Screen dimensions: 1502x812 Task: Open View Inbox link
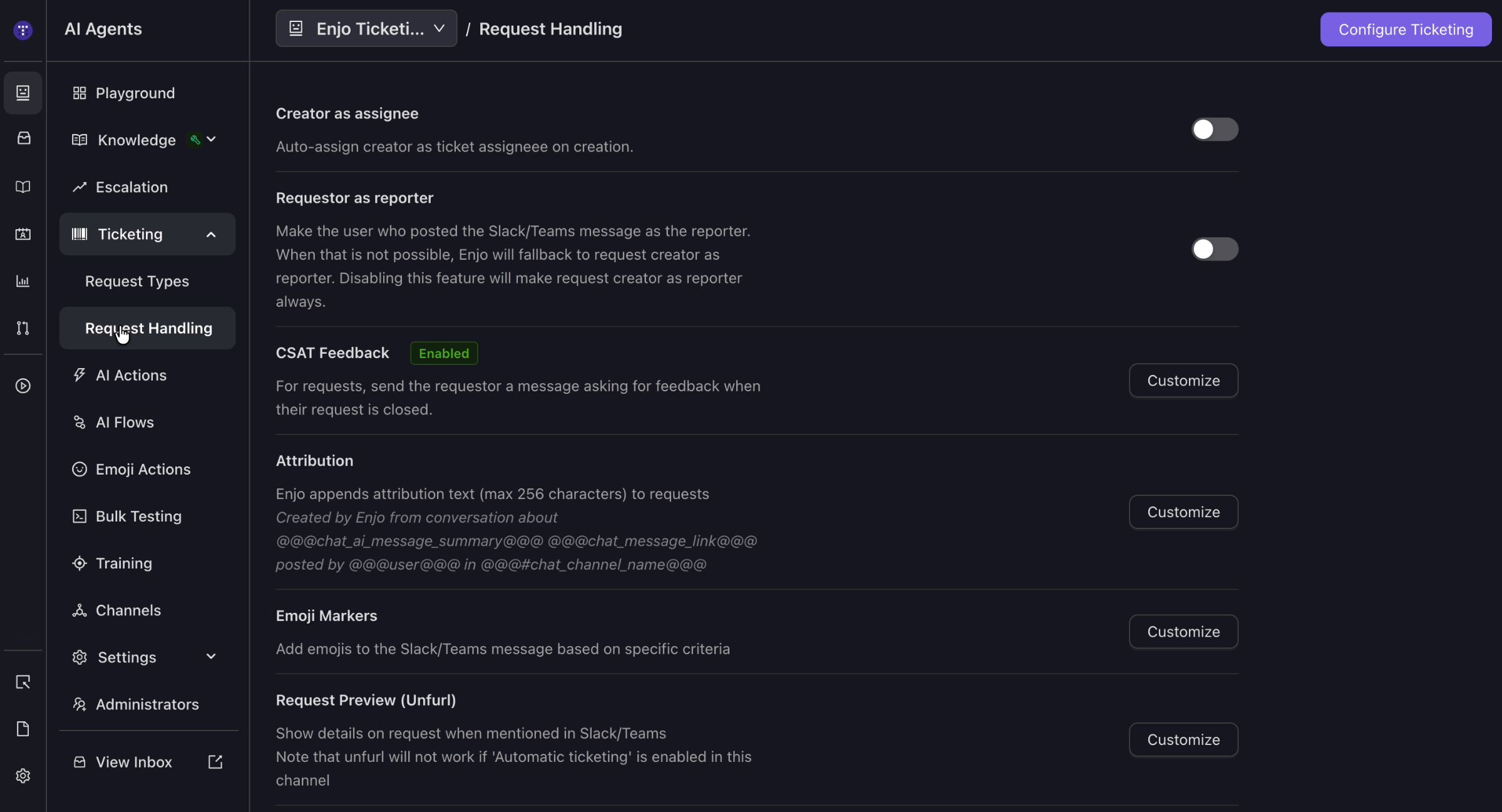[147, 762]
